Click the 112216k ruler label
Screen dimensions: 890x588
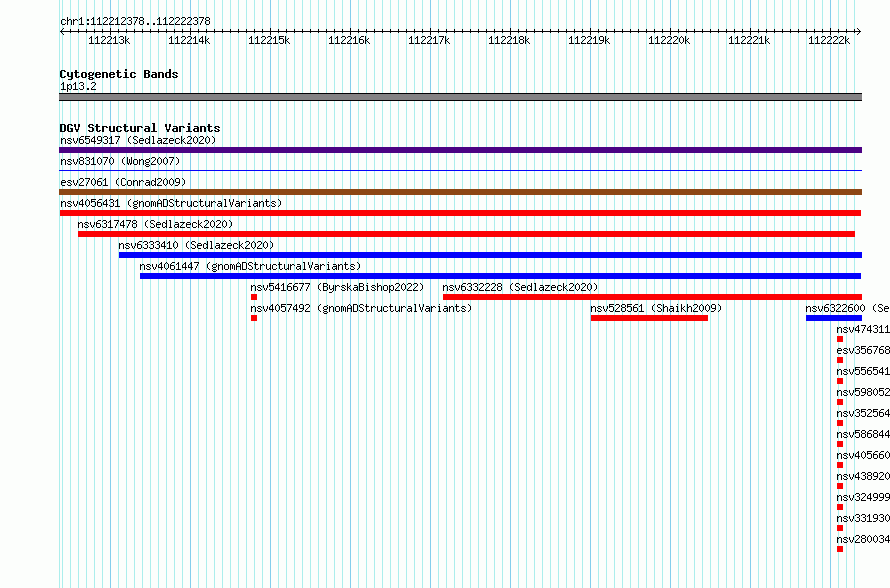pyautogui.click(x=349, y=40)
